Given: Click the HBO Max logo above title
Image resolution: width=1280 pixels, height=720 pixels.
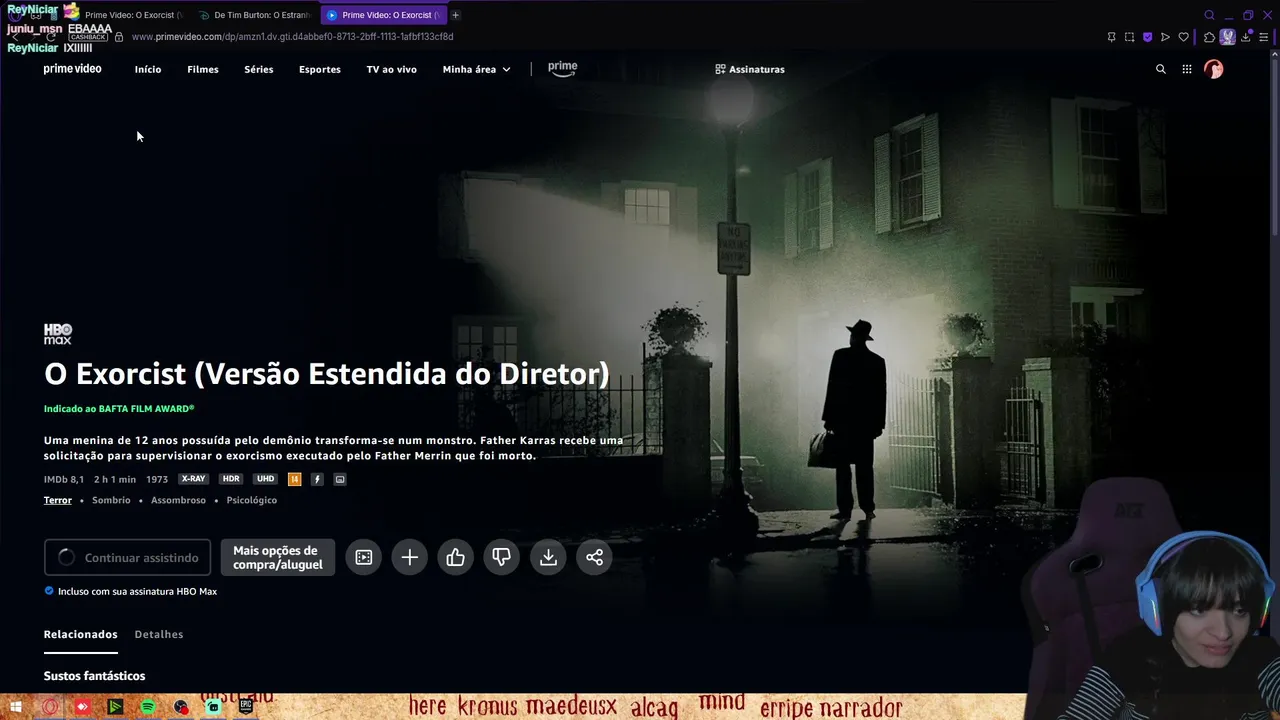Looking at the screenshot, I should click(x=58, y=334).
